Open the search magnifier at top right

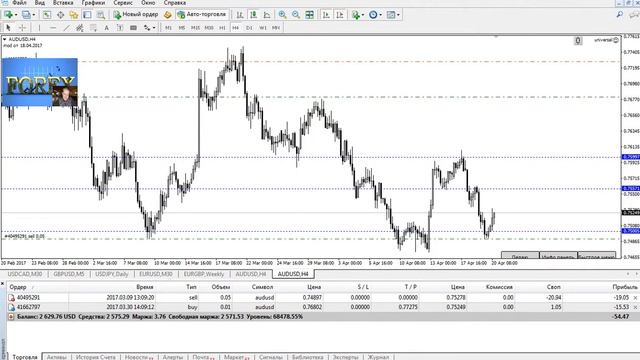620,14
